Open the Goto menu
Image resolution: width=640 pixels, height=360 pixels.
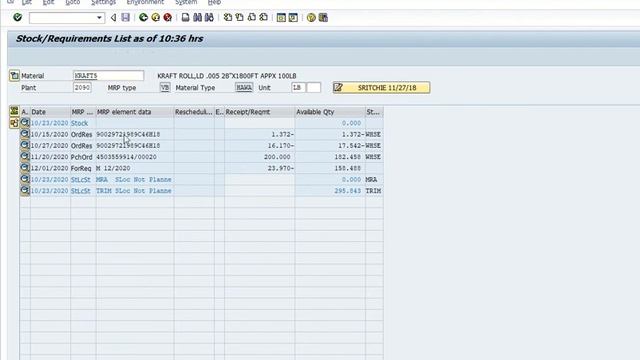pos(73,2)
